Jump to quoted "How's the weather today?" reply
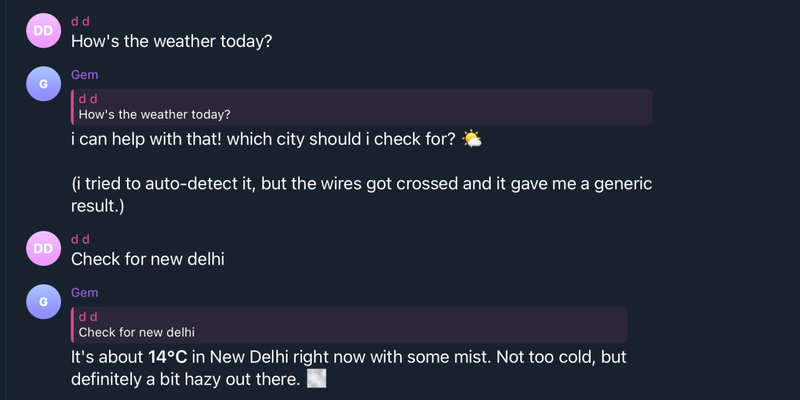 (154, 114)
